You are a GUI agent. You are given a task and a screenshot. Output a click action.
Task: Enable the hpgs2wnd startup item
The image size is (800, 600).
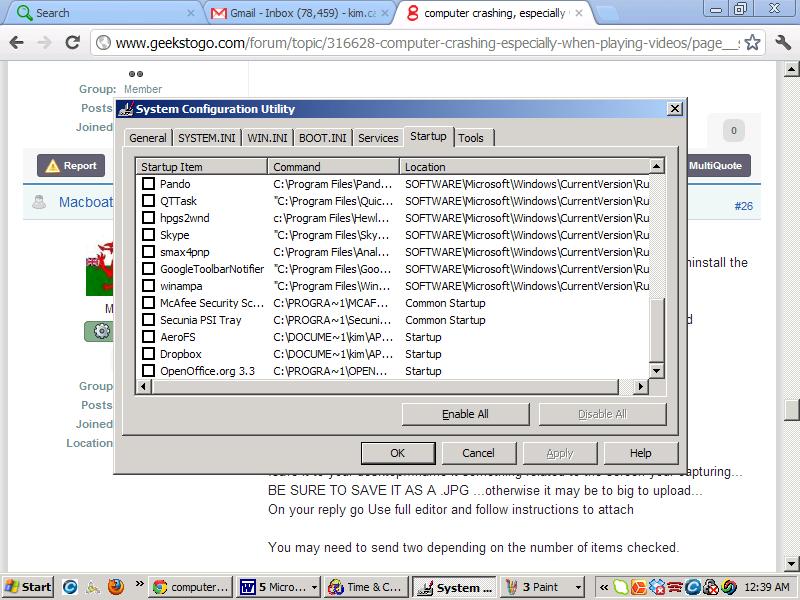148,218
